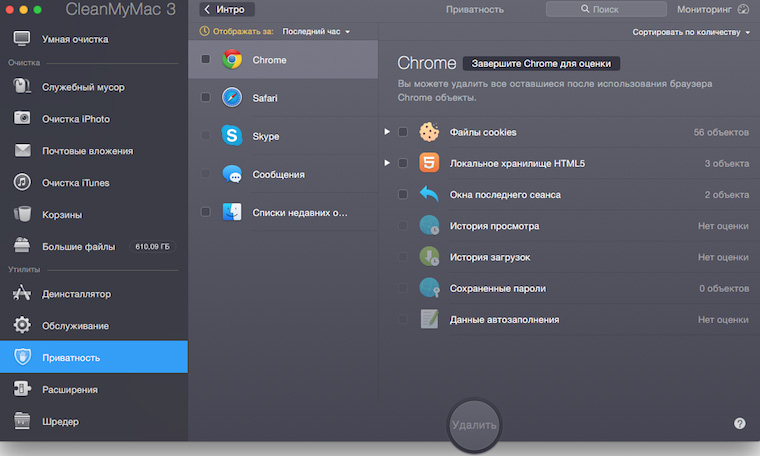Click the Safari compass icon

click(232, 97)
